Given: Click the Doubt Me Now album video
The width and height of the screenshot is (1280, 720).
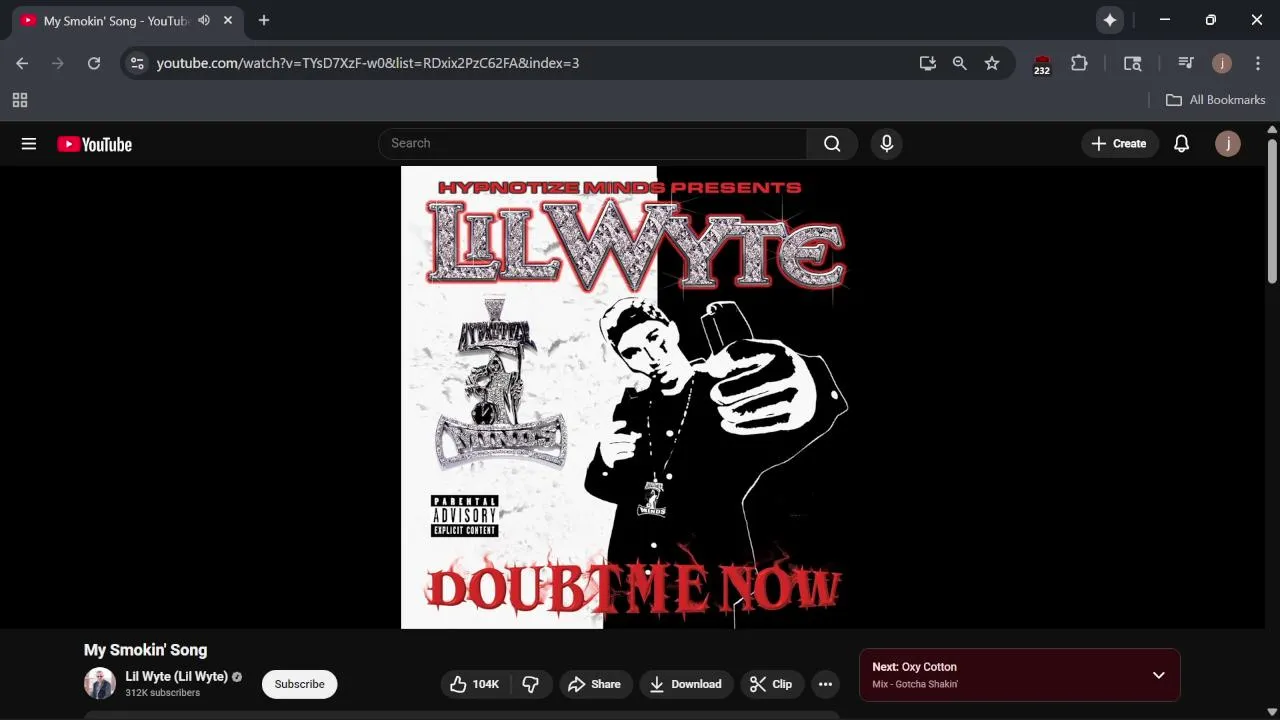Looking at the screenshot, I should [632, 397].
